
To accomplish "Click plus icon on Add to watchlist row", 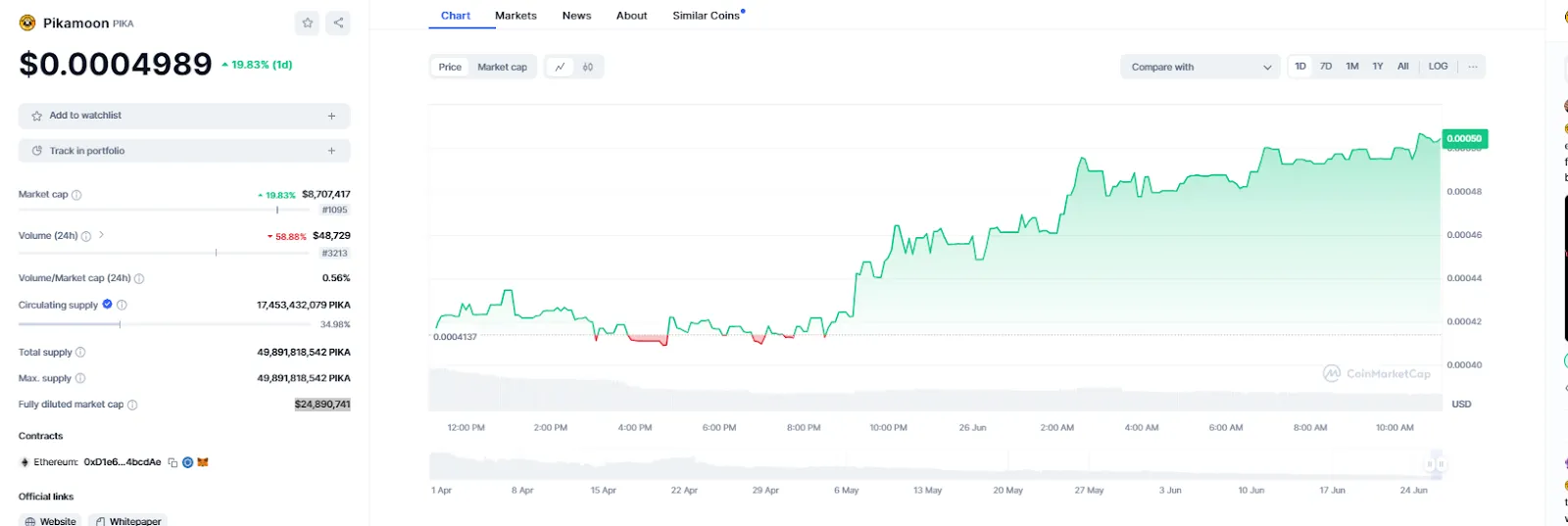I will [x=331, y=116].
